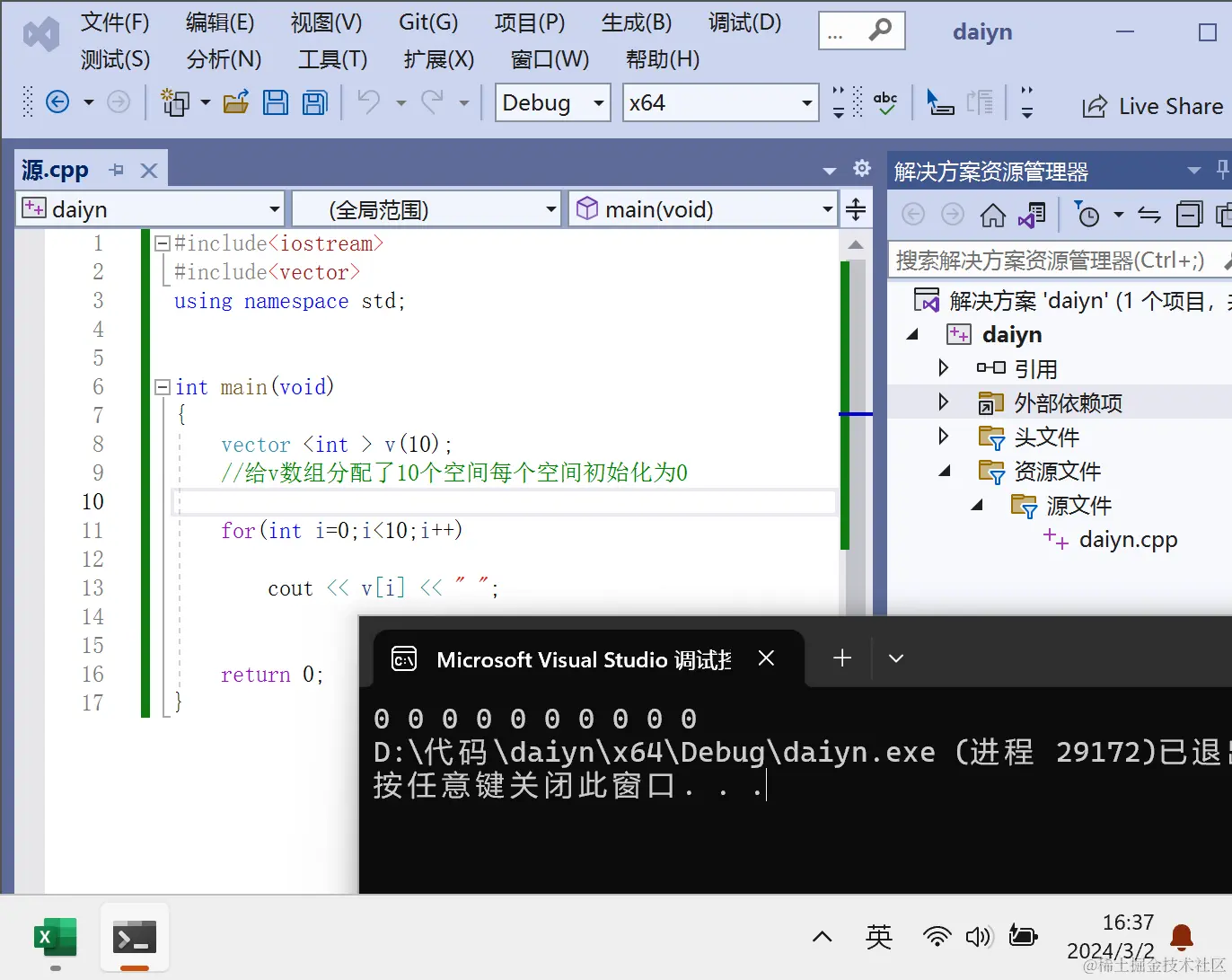Show hidden system tray icons chevron
Screen dimensions: 1232x980
point(822,938)
